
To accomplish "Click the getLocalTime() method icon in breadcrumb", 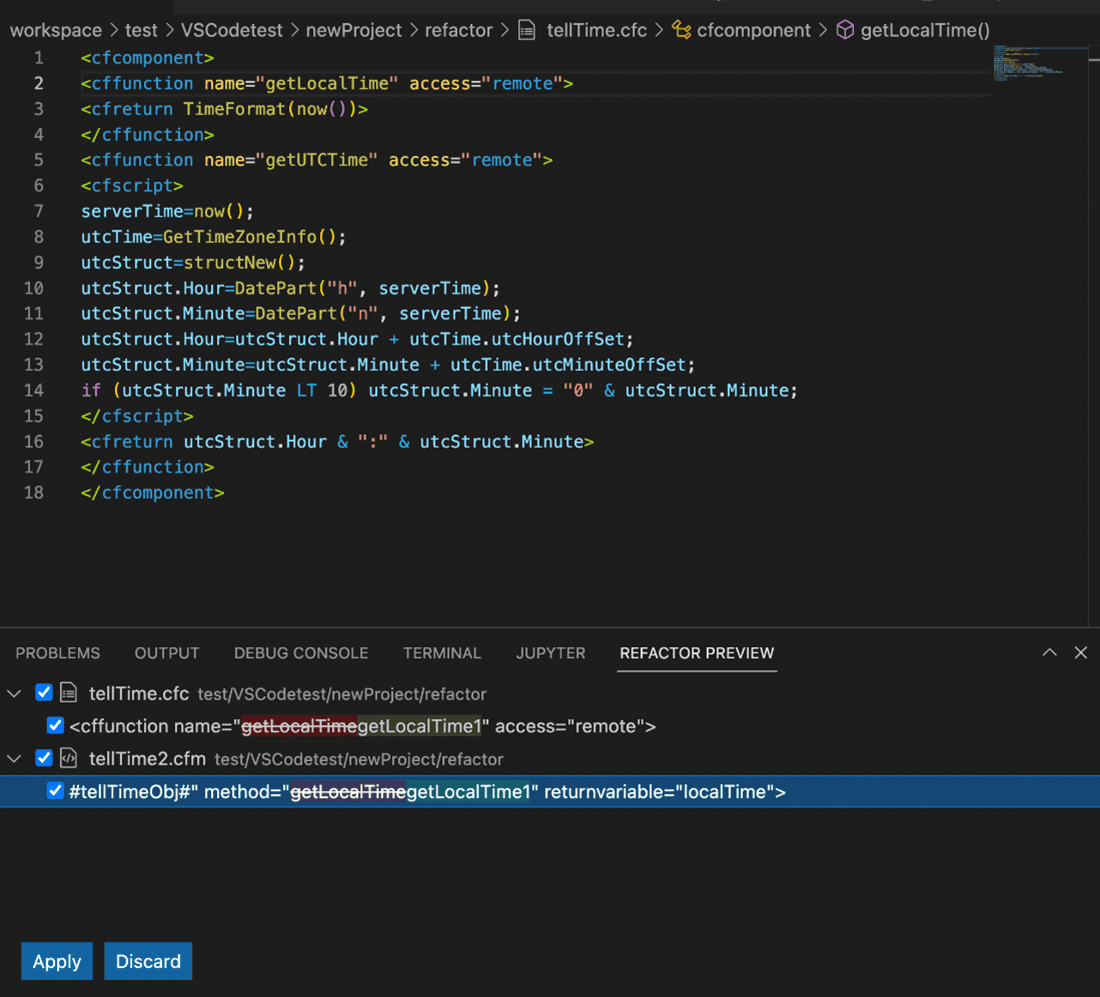I will pos(846,30).
